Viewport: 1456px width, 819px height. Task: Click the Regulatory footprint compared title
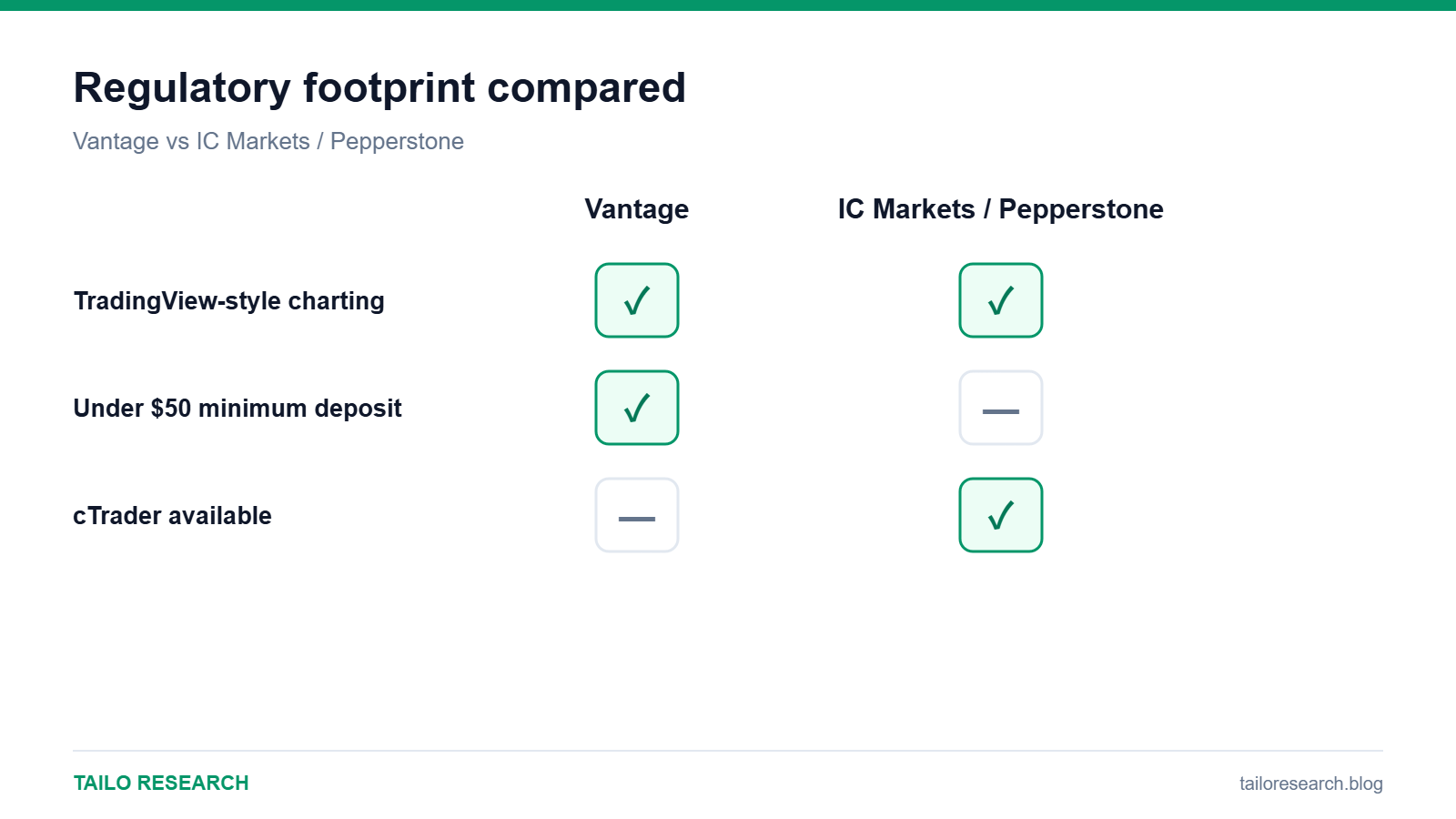tap(379, 88)
